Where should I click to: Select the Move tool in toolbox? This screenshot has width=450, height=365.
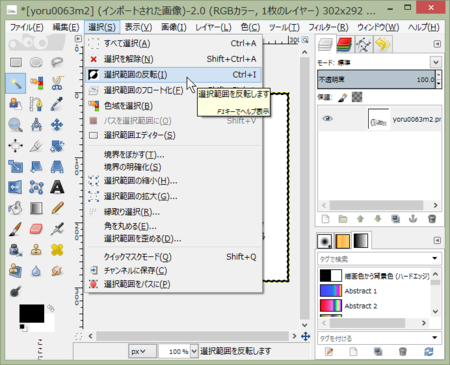pos(57,125)
